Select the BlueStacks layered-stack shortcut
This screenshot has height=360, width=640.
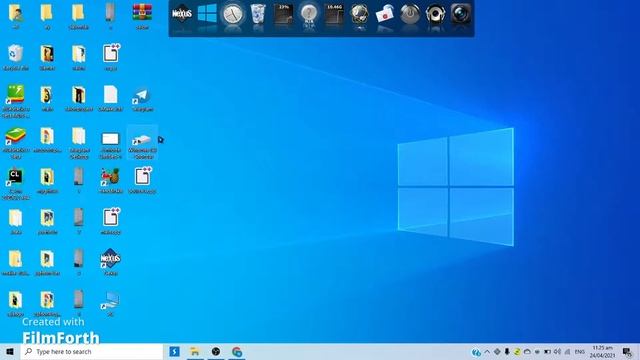[x=16, y=136]
